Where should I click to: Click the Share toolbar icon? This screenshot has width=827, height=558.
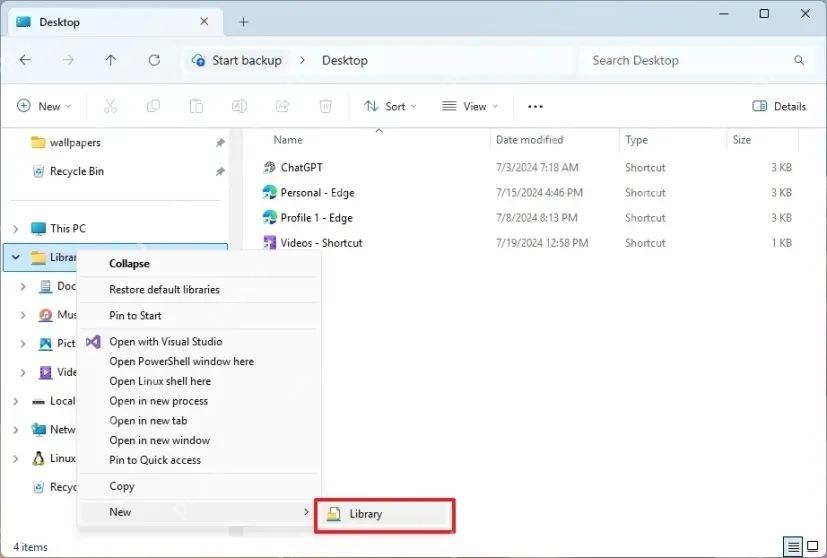click(283, 107)
